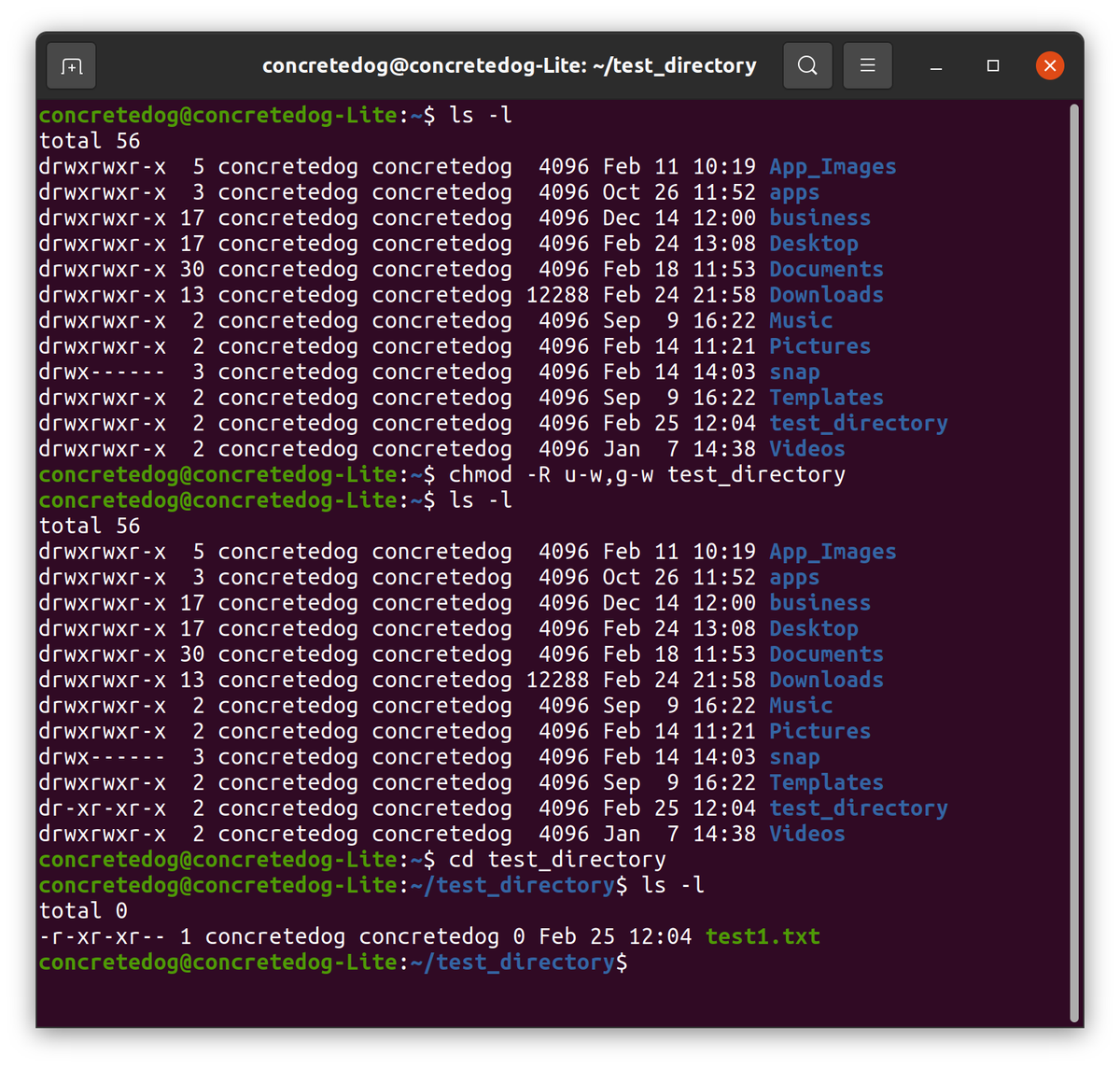Click the snap directory entry
The image size is (1120, 1068).
coord(794,372)
